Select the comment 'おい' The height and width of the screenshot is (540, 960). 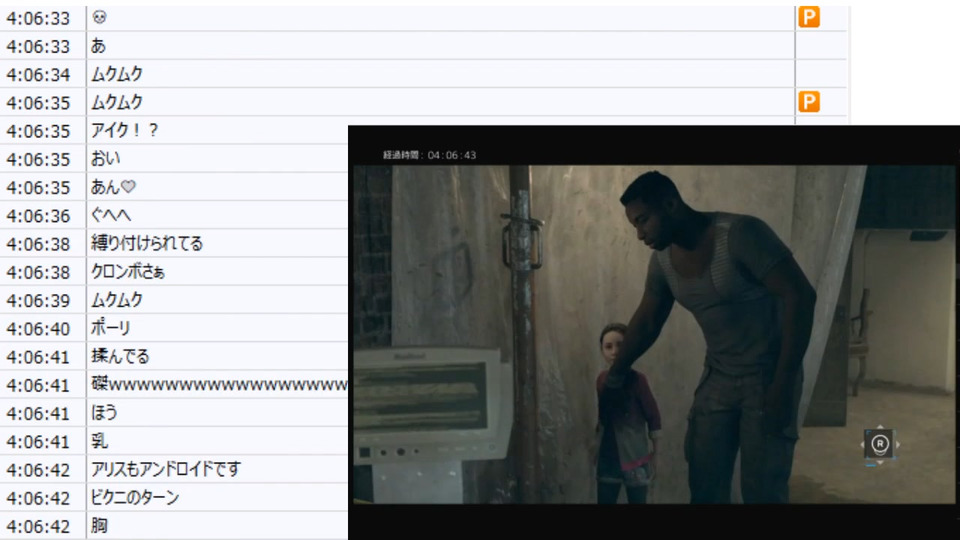106,159
